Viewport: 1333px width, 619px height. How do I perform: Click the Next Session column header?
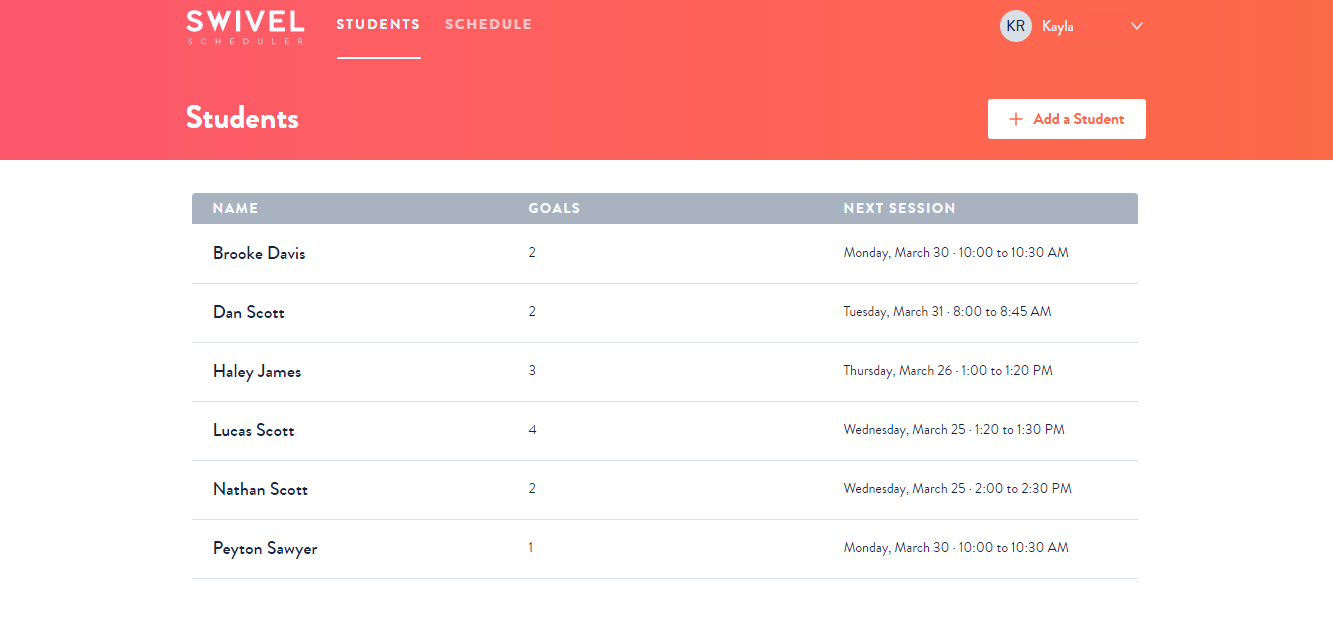coord(899,208)
